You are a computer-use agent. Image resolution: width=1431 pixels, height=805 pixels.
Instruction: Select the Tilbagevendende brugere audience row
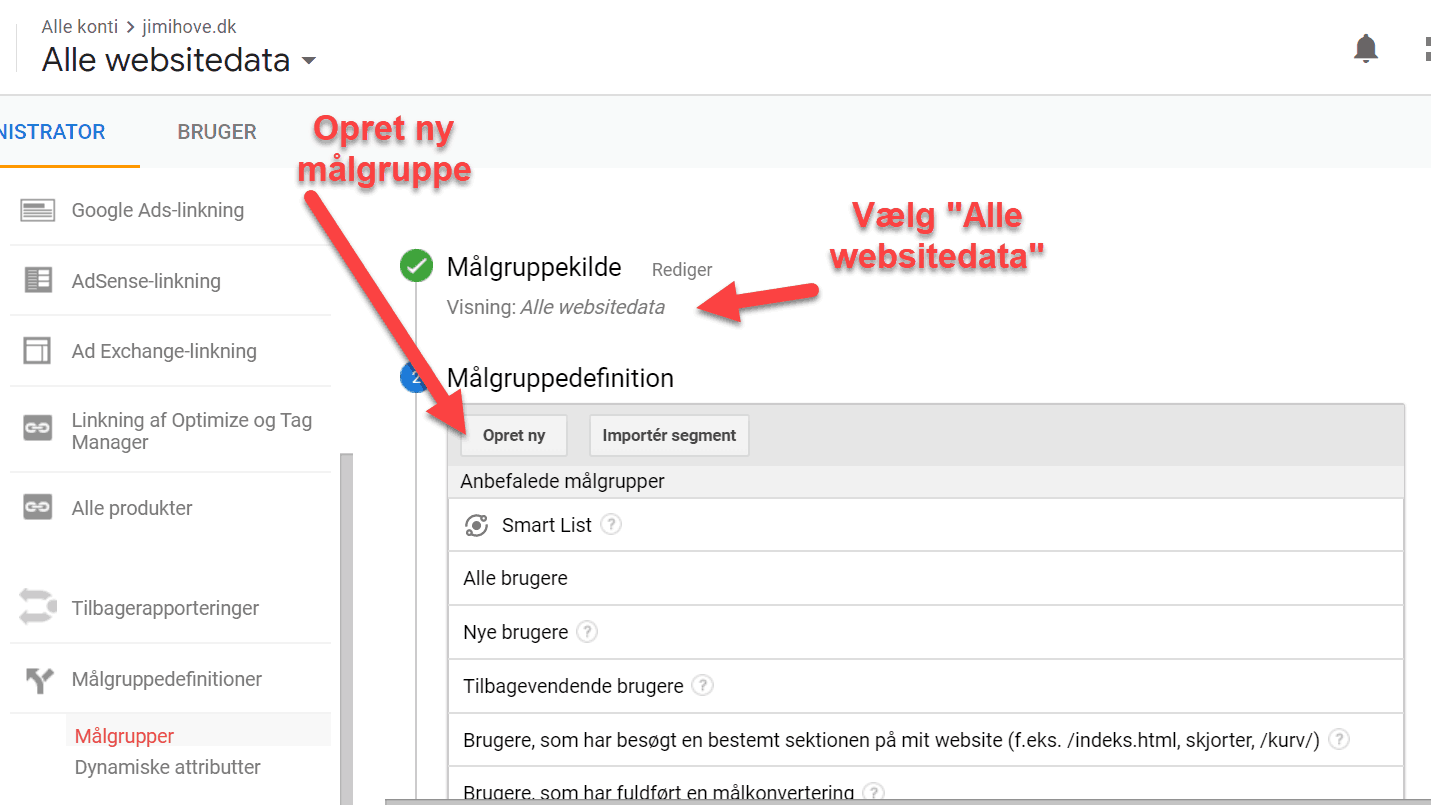926,686
